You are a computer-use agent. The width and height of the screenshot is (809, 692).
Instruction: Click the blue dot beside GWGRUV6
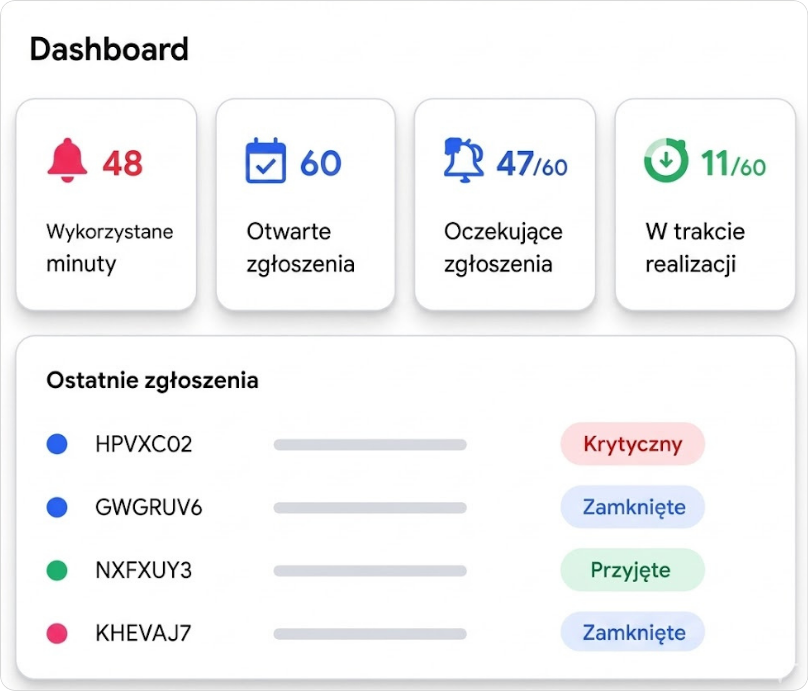(57, 507)
